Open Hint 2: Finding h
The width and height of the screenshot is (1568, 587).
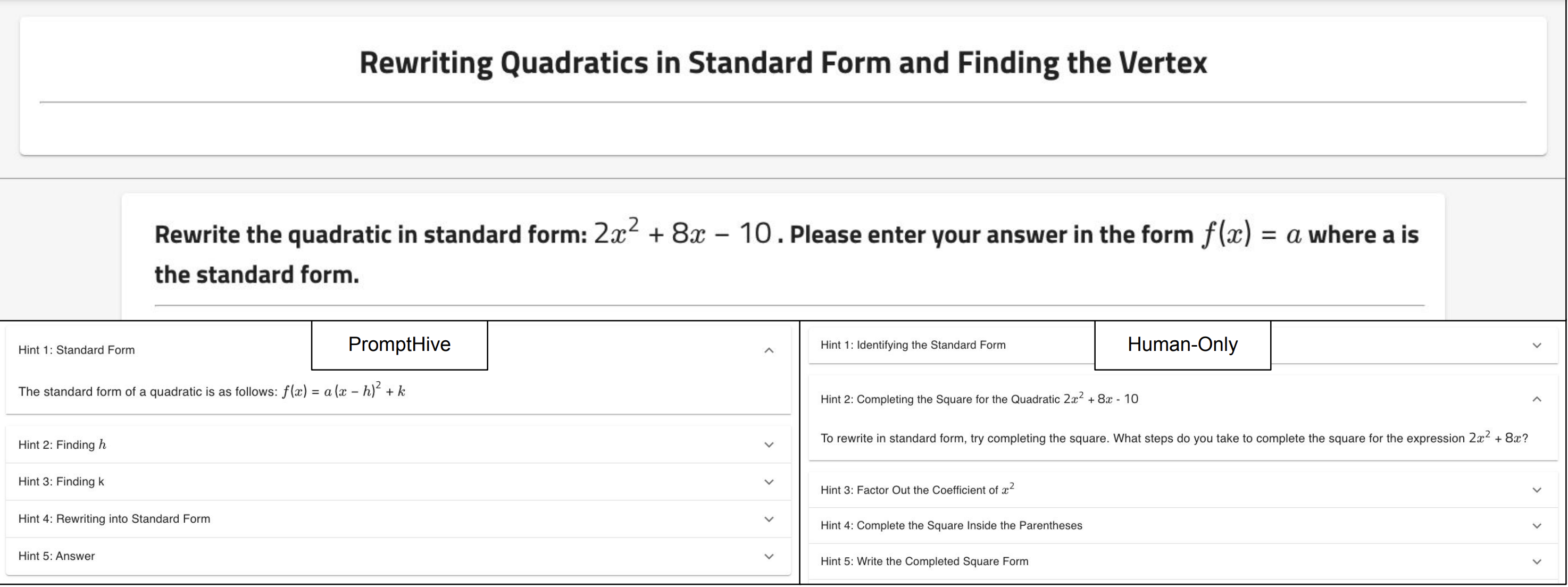[62, 445]
